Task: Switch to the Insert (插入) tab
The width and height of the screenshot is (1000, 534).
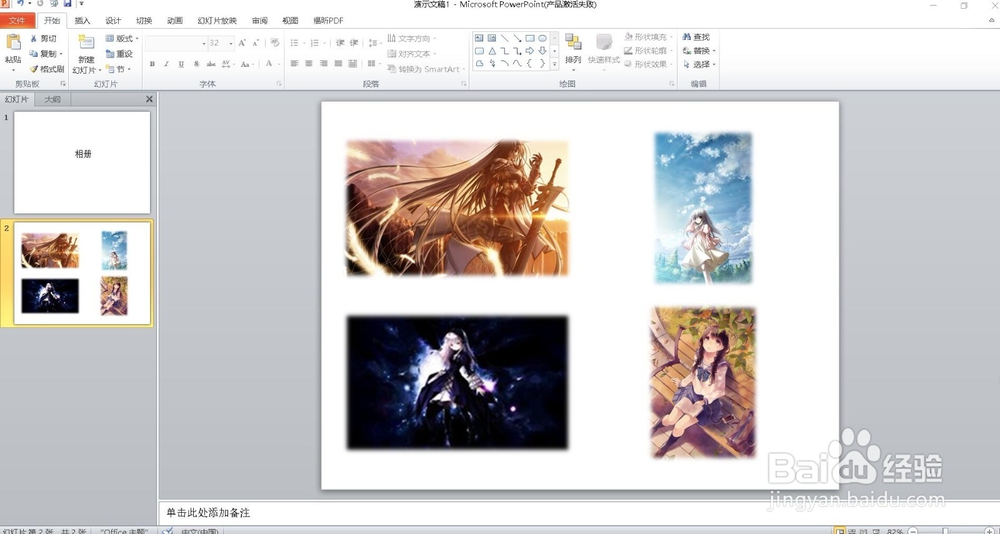Action: click(82, 20)
